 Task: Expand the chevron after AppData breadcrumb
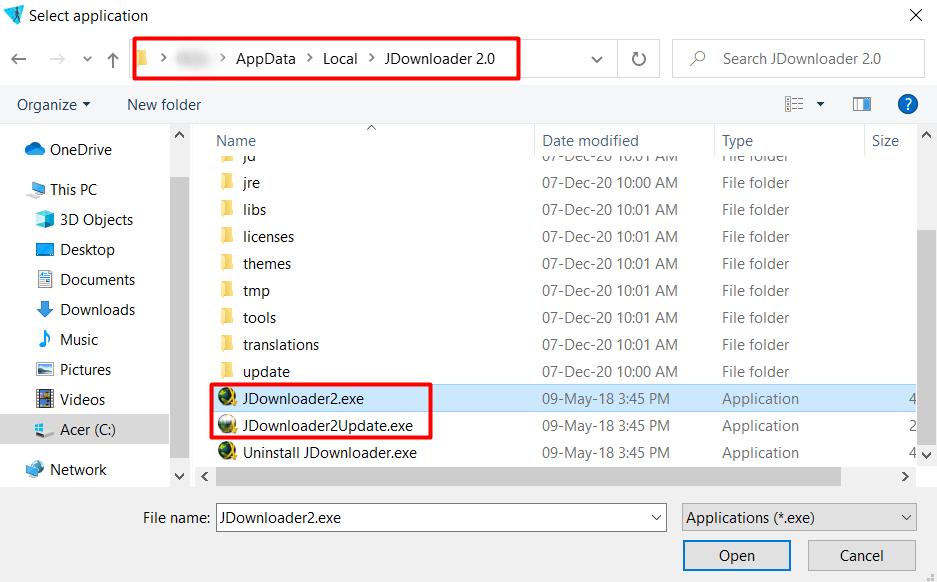pos(310,58)
